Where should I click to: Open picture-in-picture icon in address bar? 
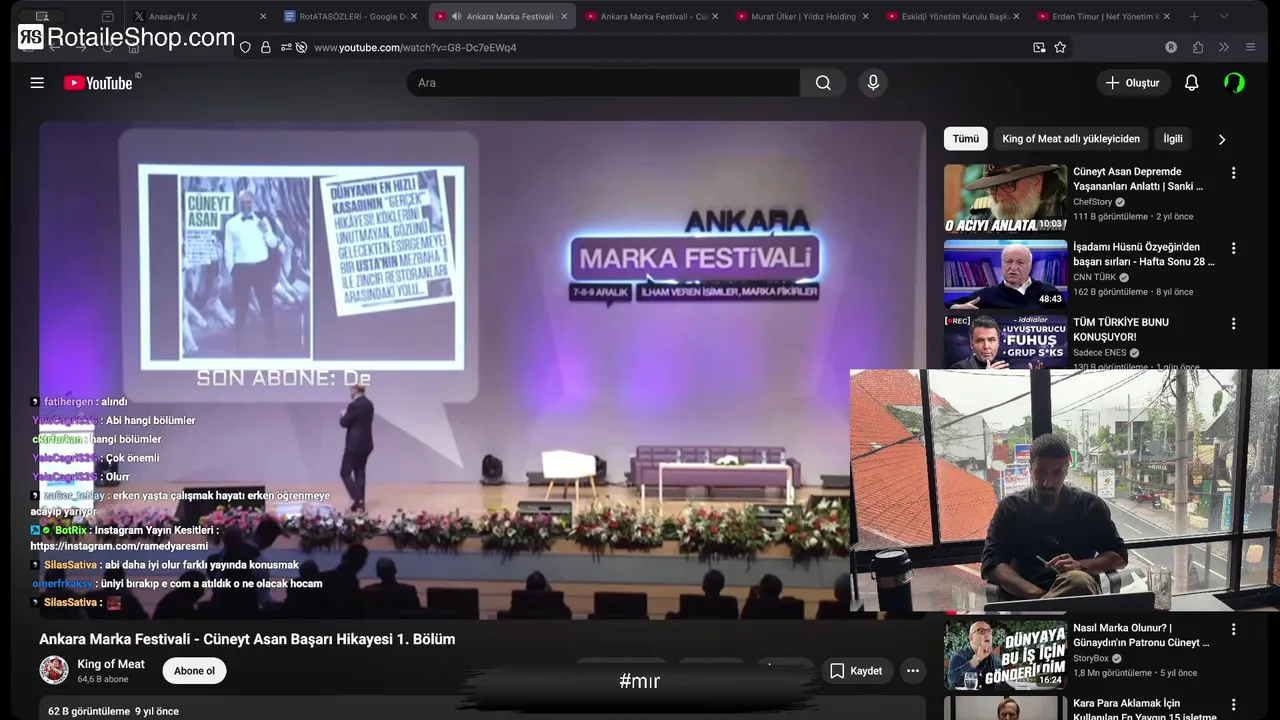(x=1039, y=47)
